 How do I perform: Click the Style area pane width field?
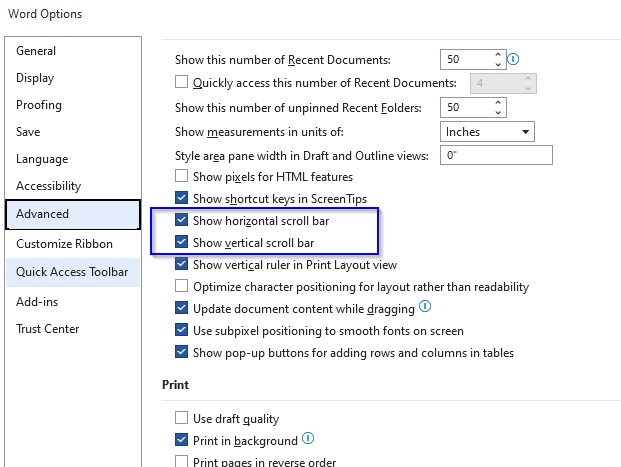[496, 155]
